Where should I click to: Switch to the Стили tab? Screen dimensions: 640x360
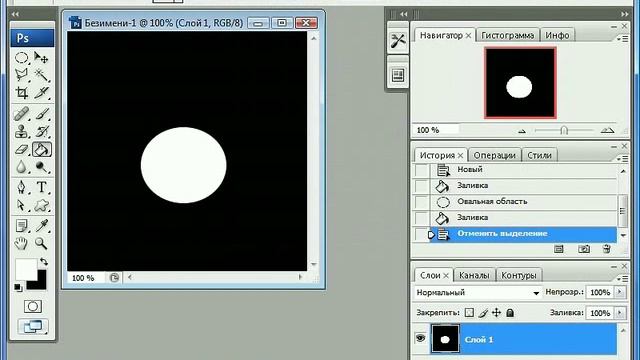pyautogui.click(x=539, y=156)
